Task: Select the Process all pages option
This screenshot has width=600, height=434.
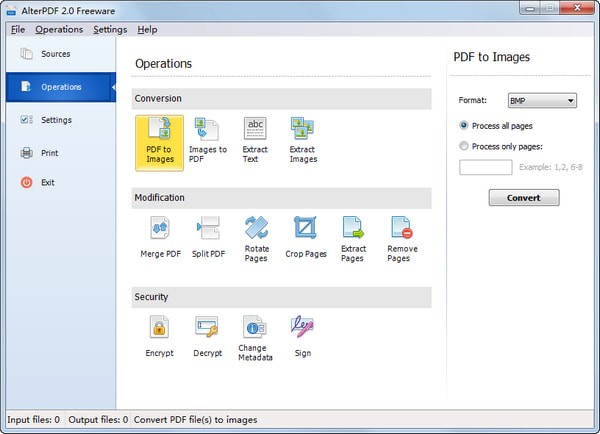Action: (464, 125)
